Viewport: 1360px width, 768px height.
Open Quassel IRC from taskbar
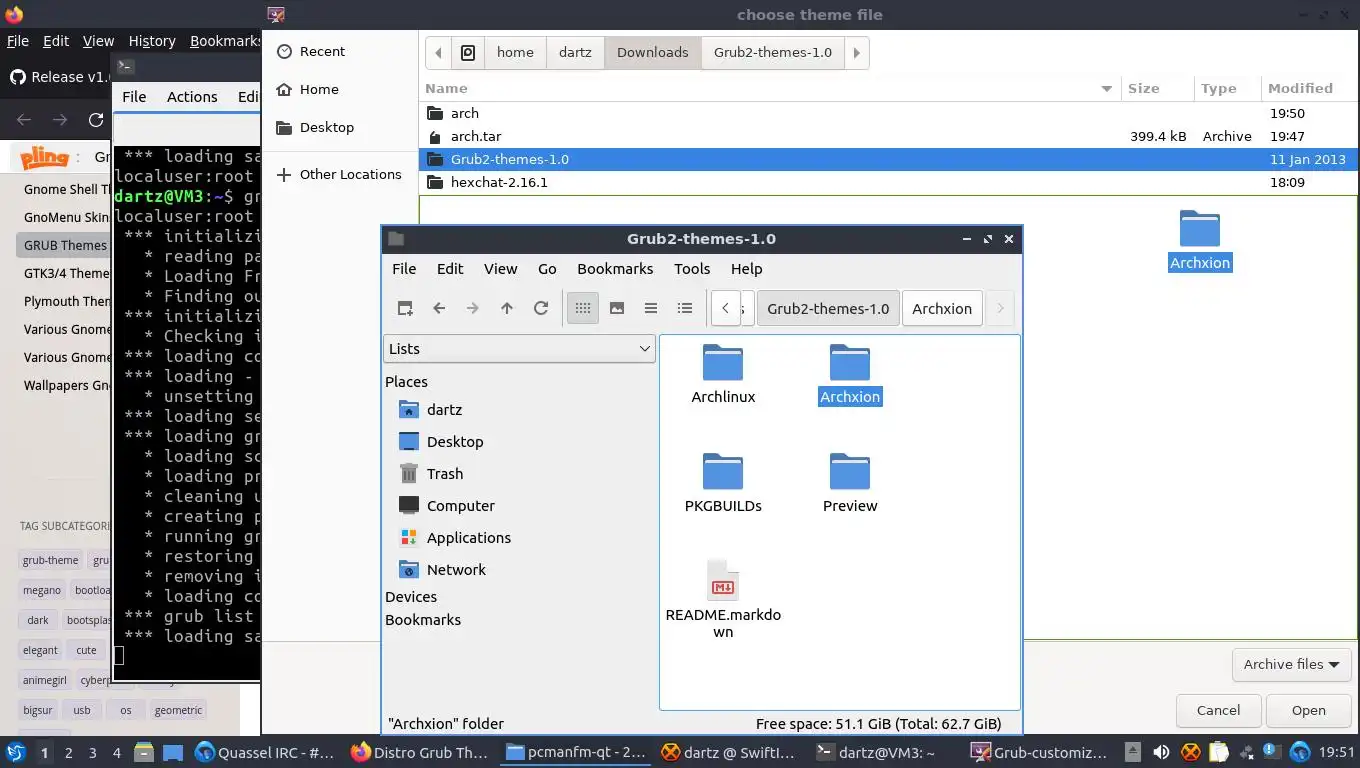tap(264, 753)
